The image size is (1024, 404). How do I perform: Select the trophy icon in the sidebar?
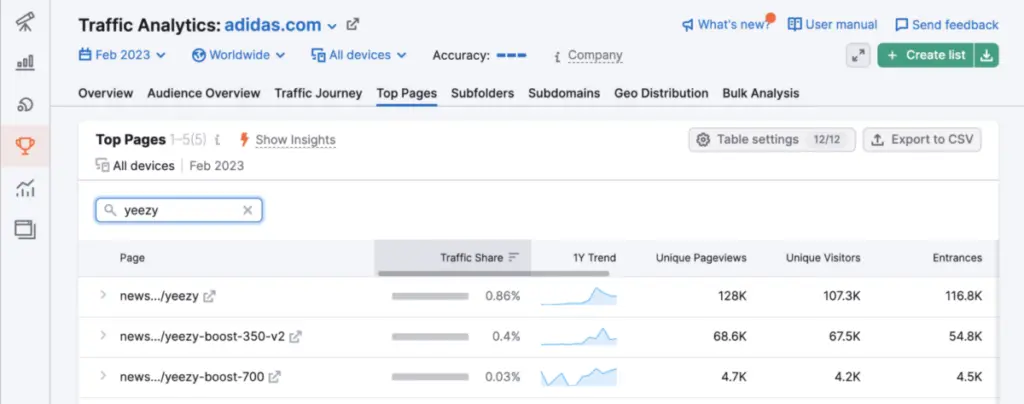click(25, 147)
